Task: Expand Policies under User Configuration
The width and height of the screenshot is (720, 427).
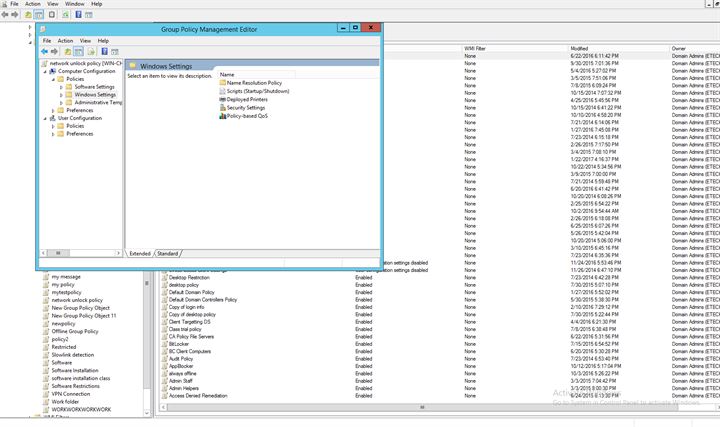Action: [54, 126]
